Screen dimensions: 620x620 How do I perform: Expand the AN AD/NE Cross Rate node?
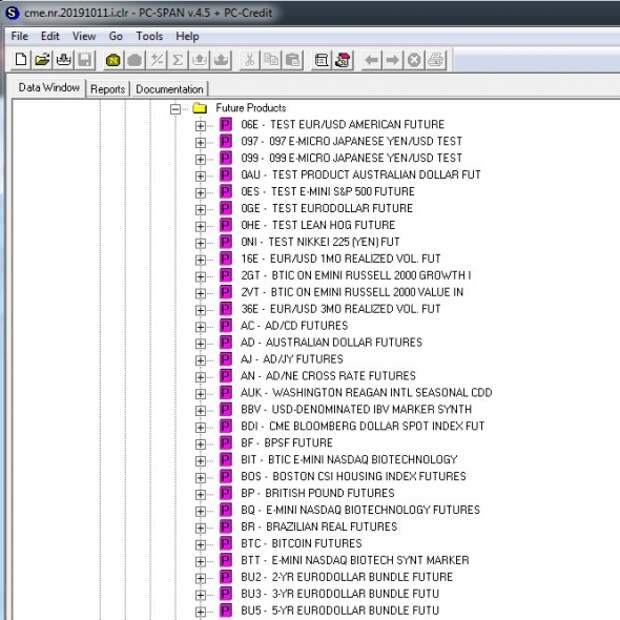(200, 377)
